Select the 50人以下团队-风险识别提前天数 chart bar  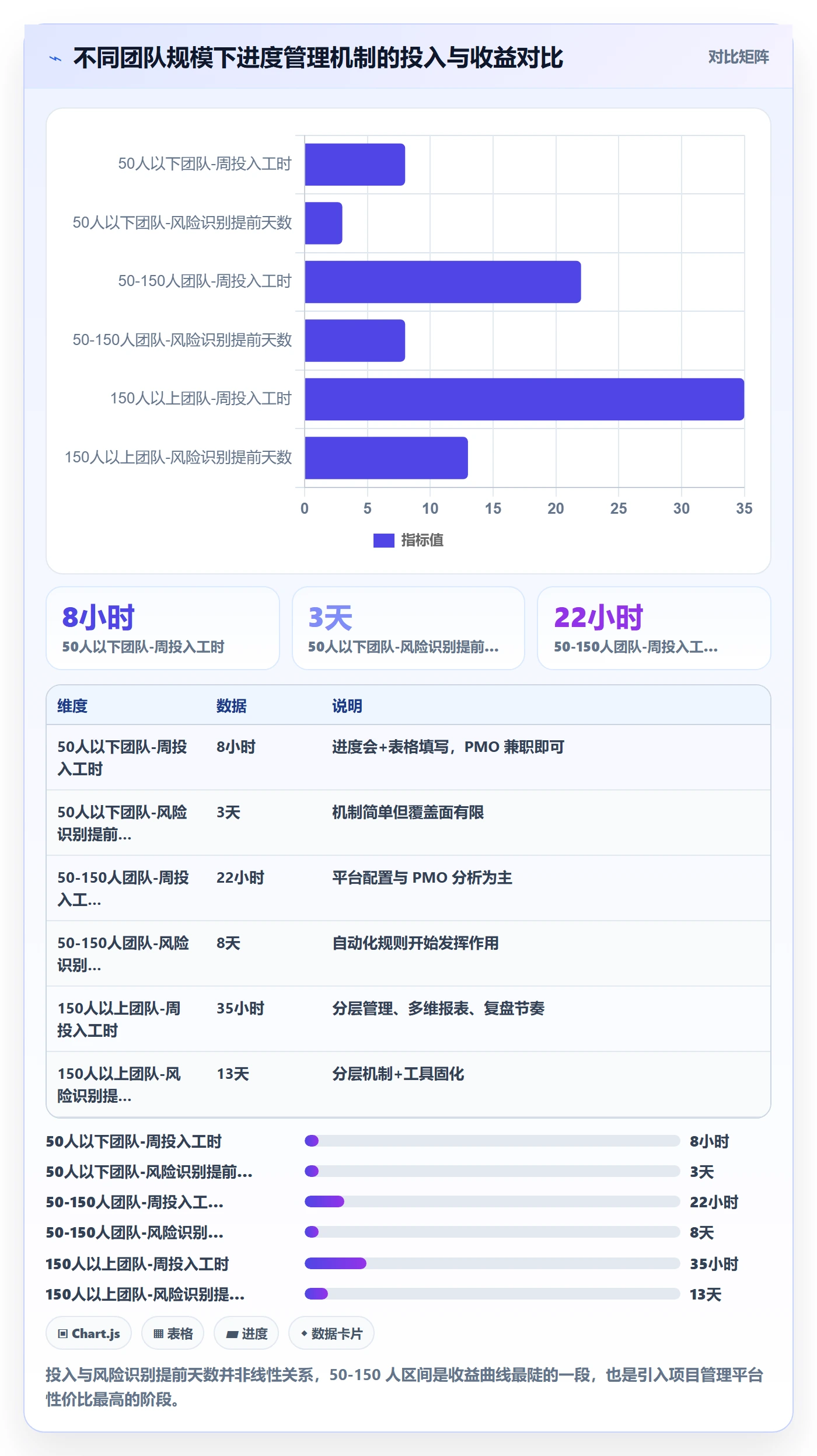coord(323,223)
